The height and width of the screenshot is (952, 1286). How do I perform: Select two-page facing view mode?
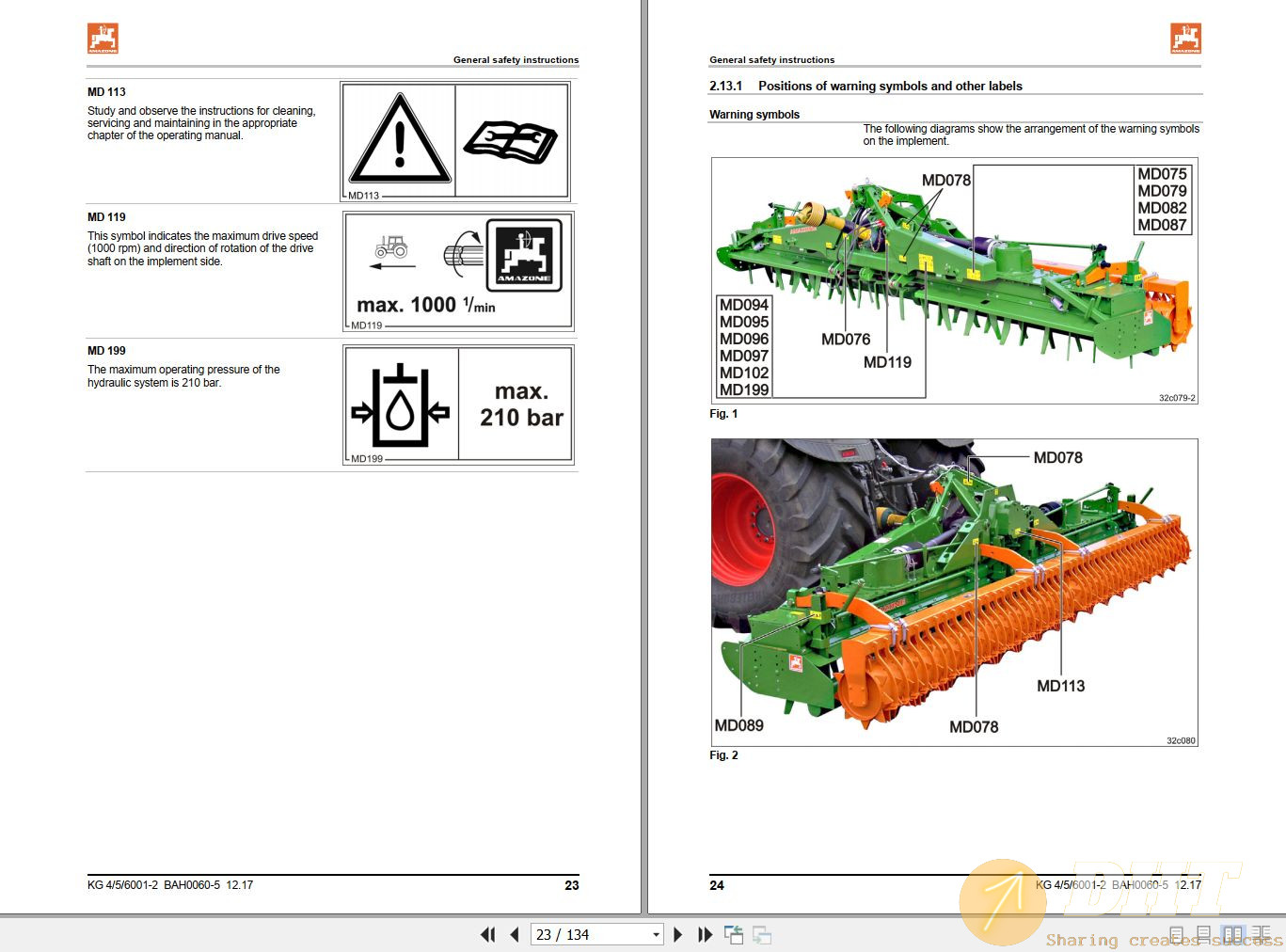pyautogui.click(x=1232, y=934)
